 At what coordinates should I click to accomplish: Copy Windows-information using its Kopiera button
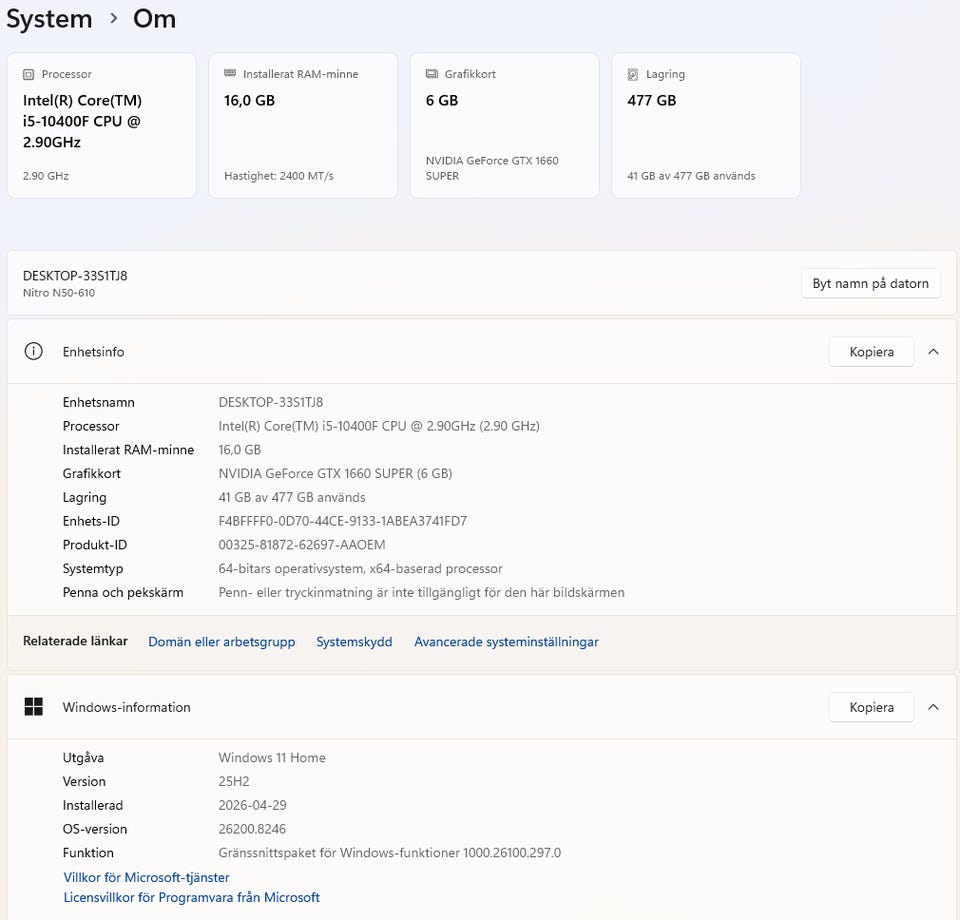click(871, 707)
